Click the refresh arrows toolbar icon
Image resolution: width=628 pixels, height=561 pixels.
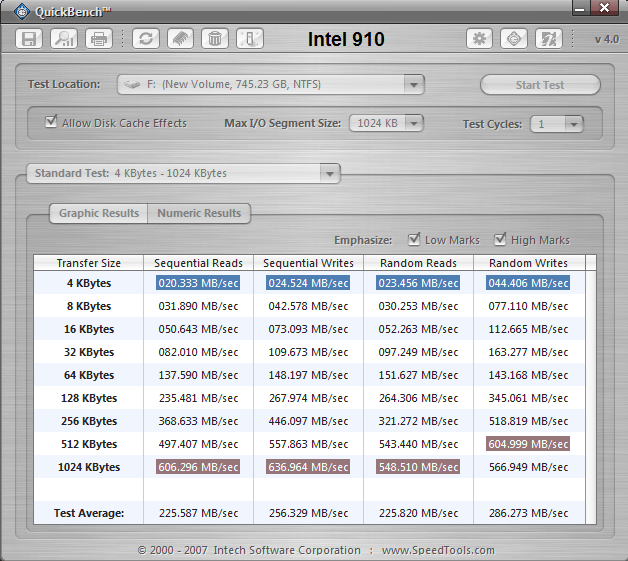click(x=147, y=39)
